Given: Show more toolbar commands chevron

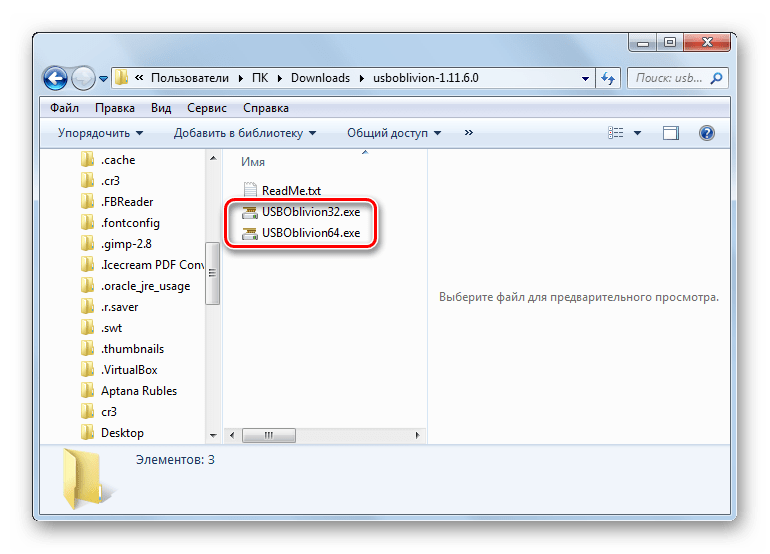Looking at the screenshot, I should (x=468, y=133).
